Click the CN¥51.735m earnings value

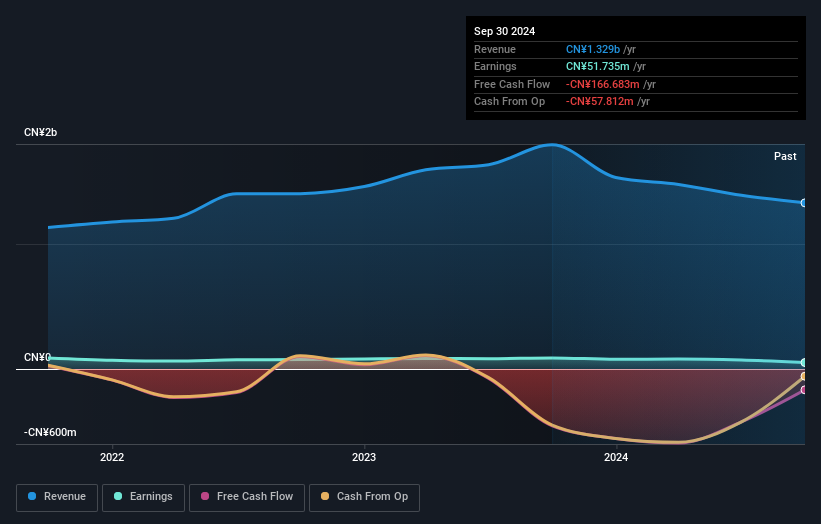(597, 66)
